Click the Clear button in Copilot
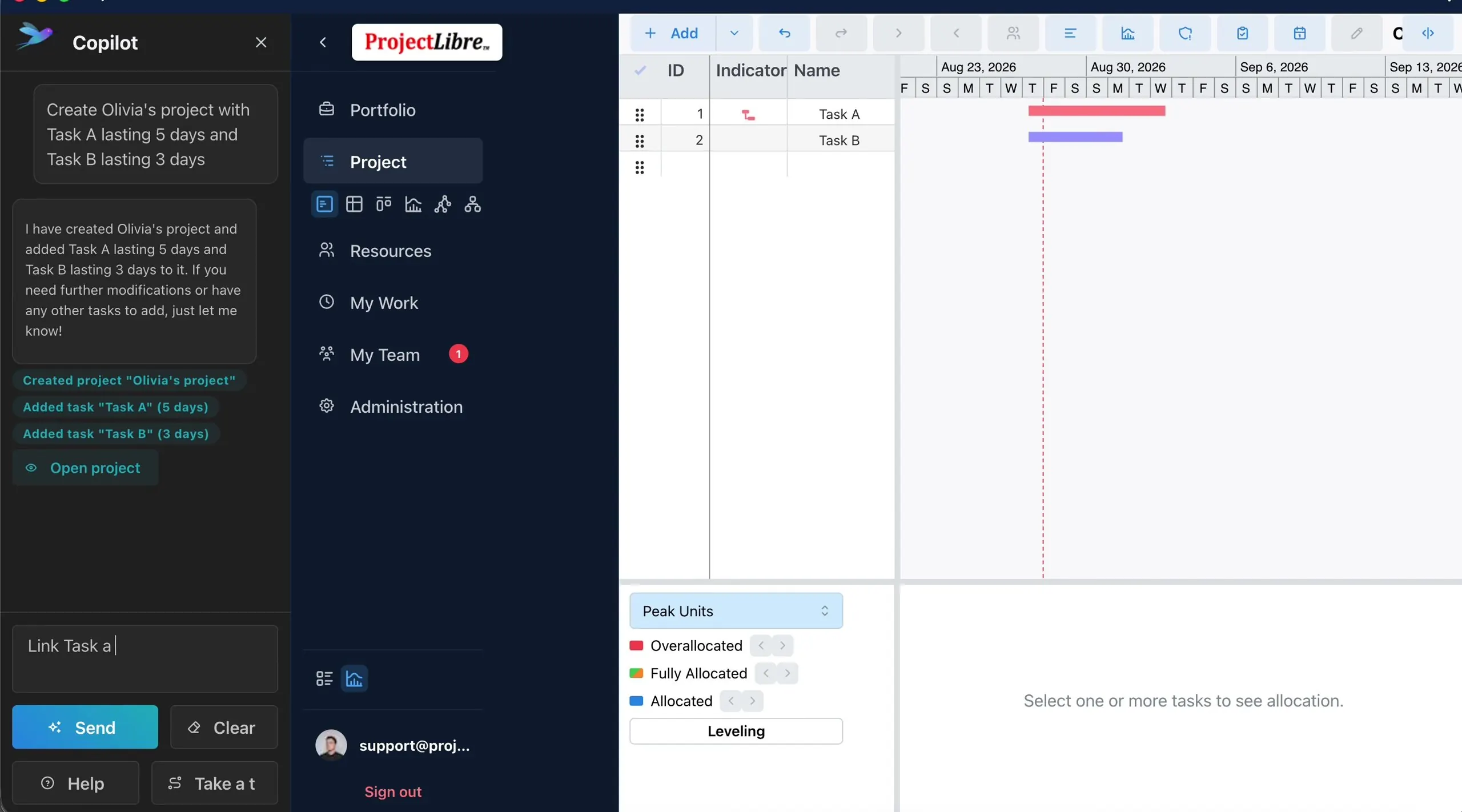The image size is (1462, 812). 224,727
